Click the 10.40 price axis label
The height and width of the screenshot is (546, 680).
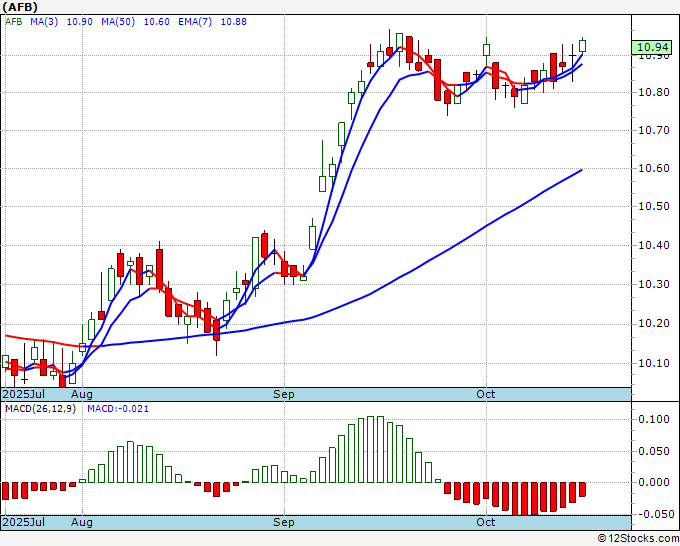pyautogui.click(x=654, y=245)
